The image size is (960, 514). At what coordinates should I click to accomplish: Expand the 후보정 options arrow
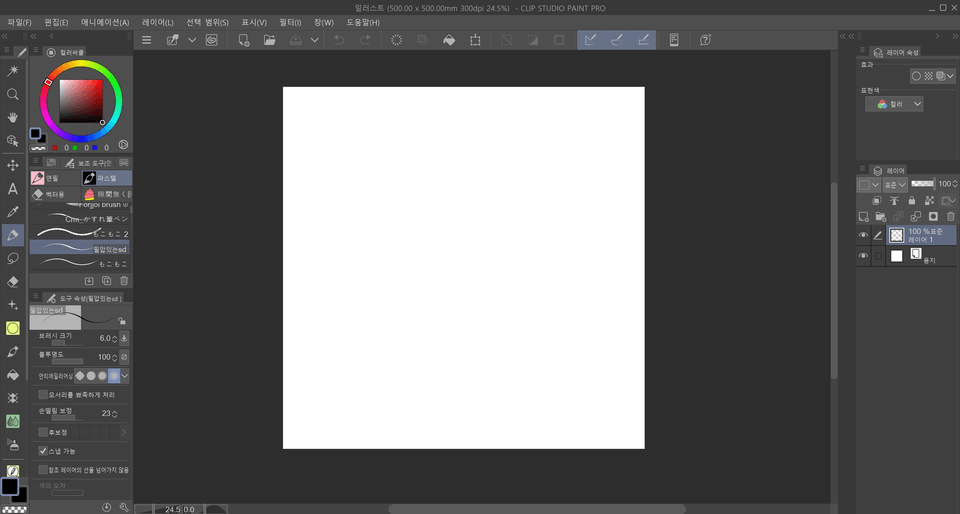click(124, 432)
